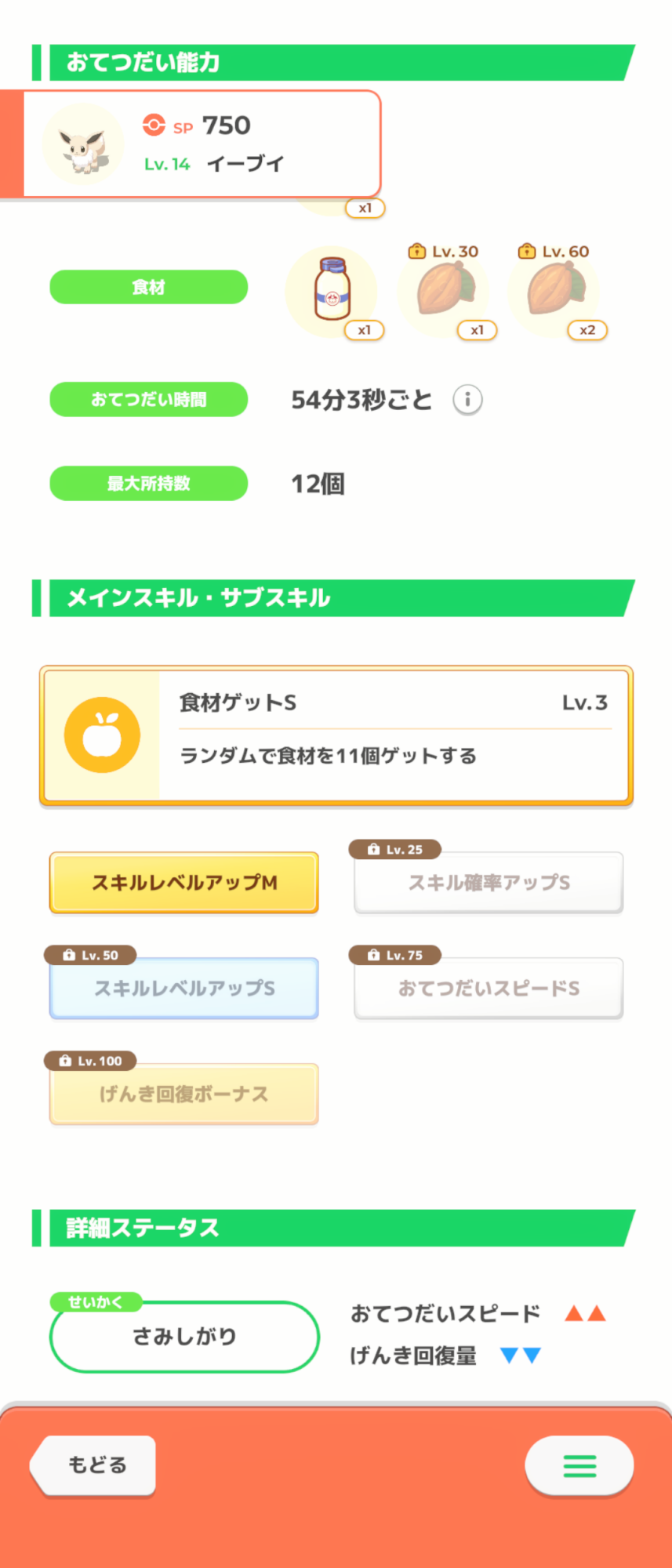Open the hamburger menu button

point(579,1465)
